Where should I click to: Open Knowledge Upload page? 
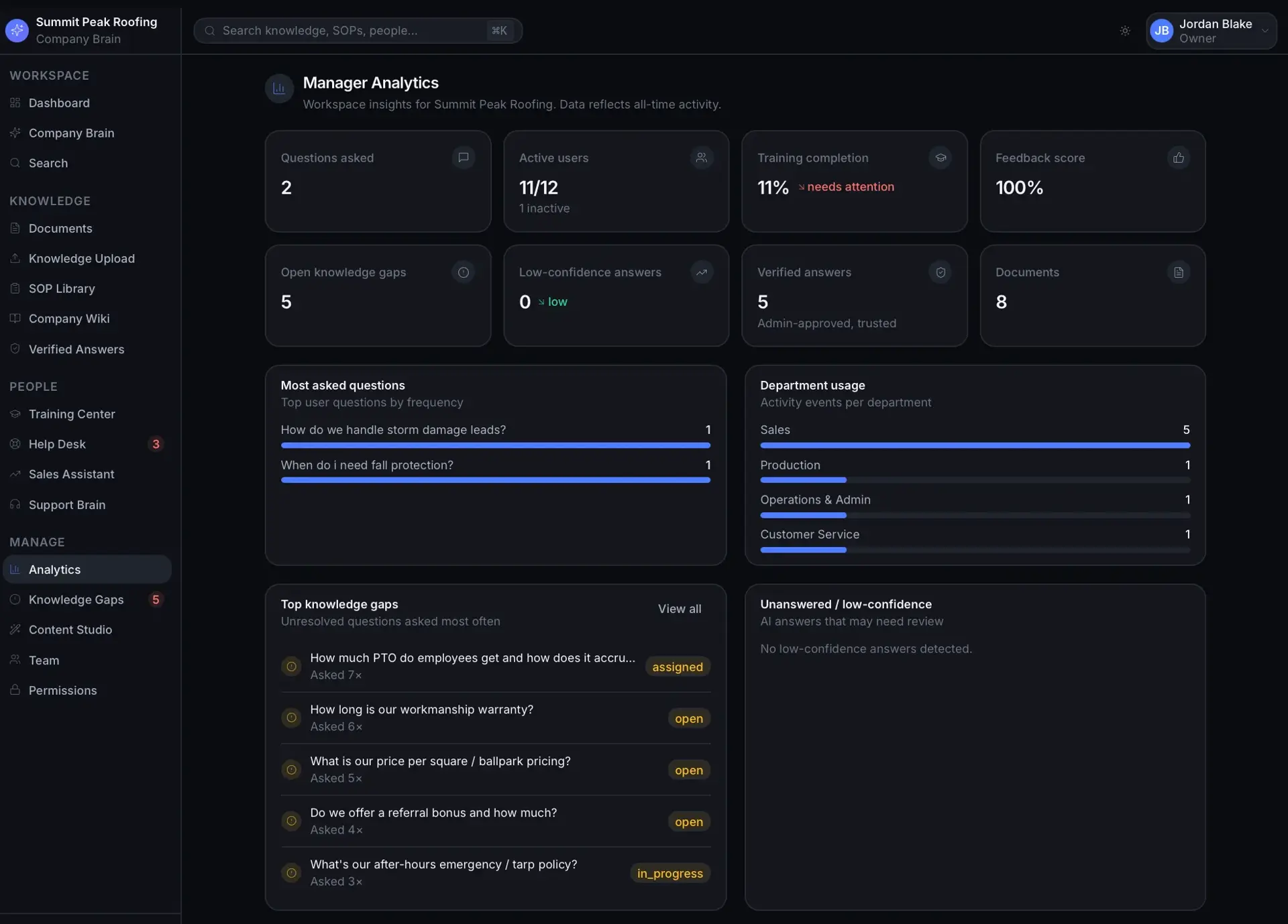(87, 258)
